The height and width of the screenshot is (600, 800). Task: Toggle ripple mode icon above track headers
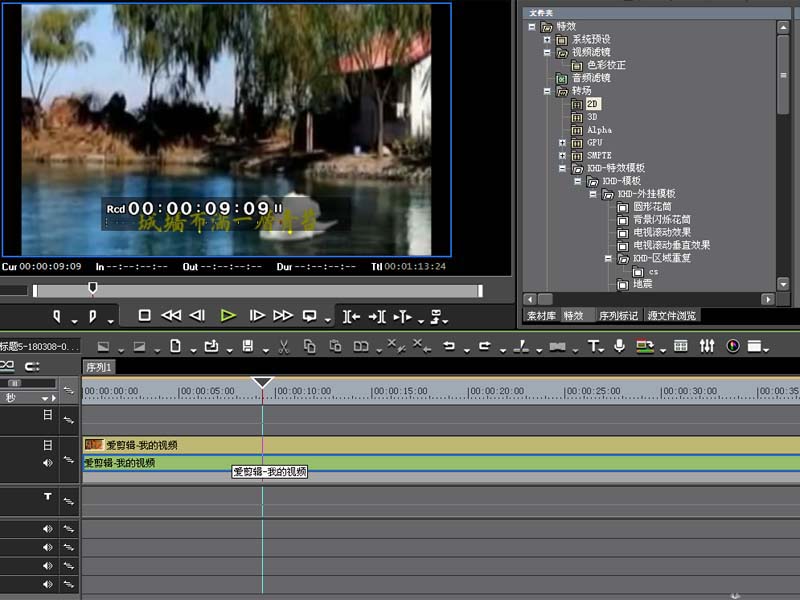pyautogui.click(x=8, y=365)
